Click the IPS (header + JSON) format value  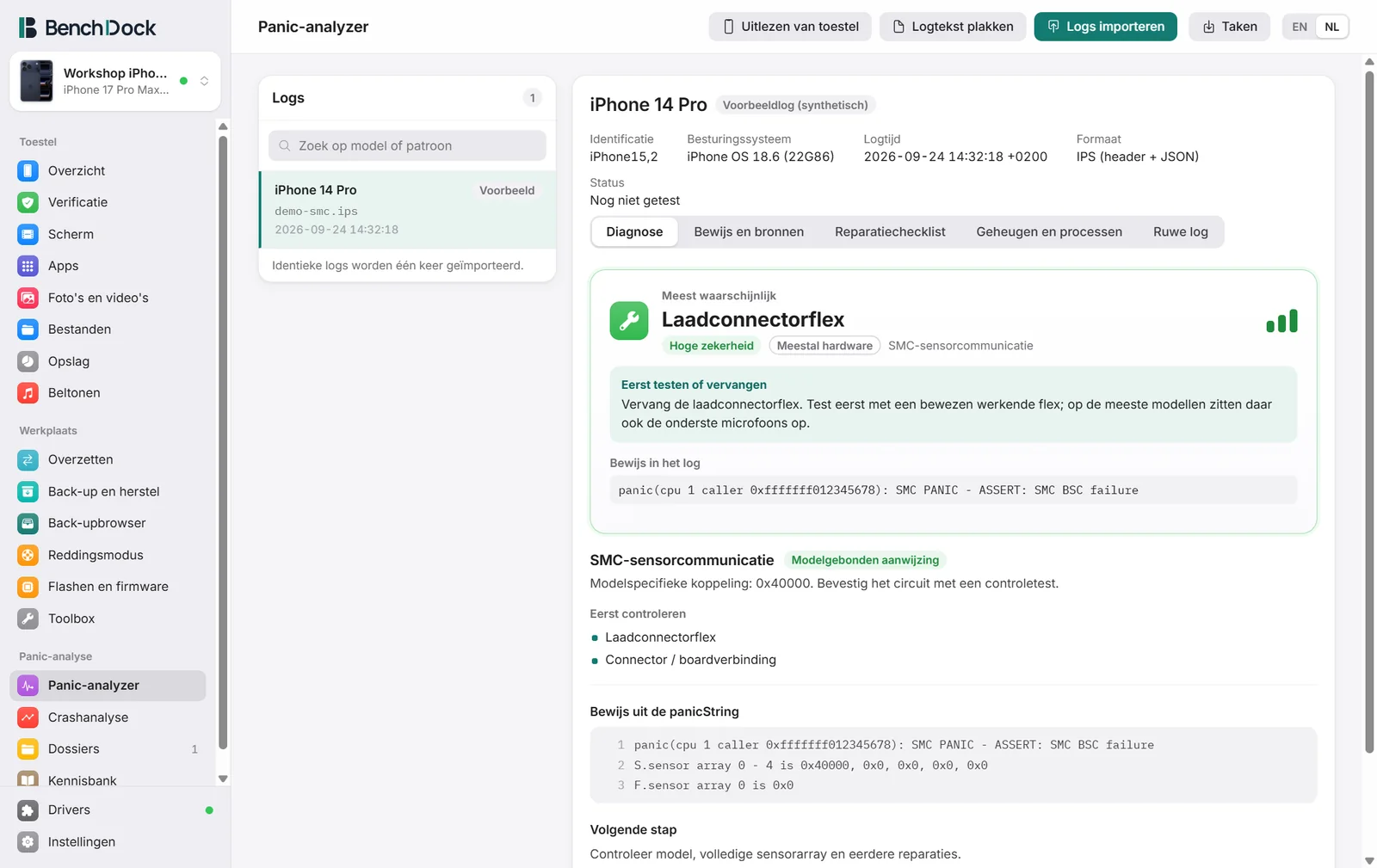(x=1138, y=157)
